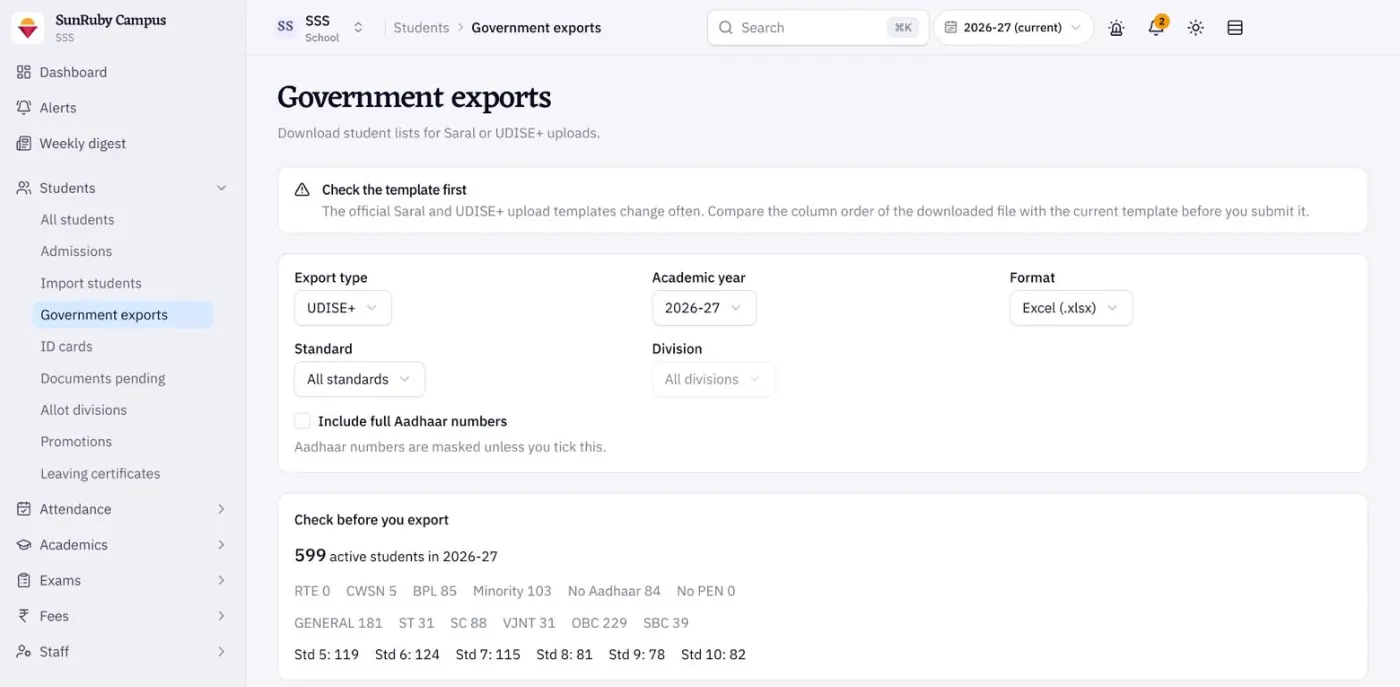Open the SSS school switcher chevrons

click(x=358, y=28)
